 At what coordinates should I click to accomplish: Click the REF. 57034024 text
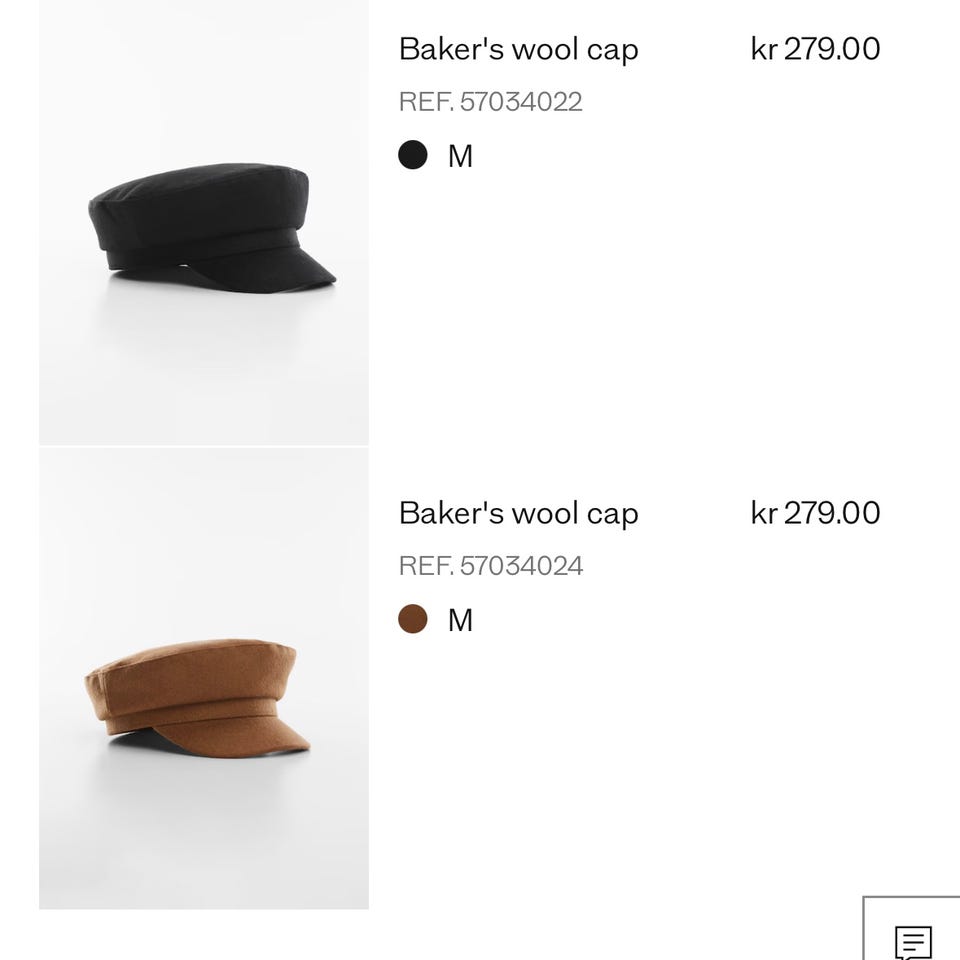click(490, 566)
